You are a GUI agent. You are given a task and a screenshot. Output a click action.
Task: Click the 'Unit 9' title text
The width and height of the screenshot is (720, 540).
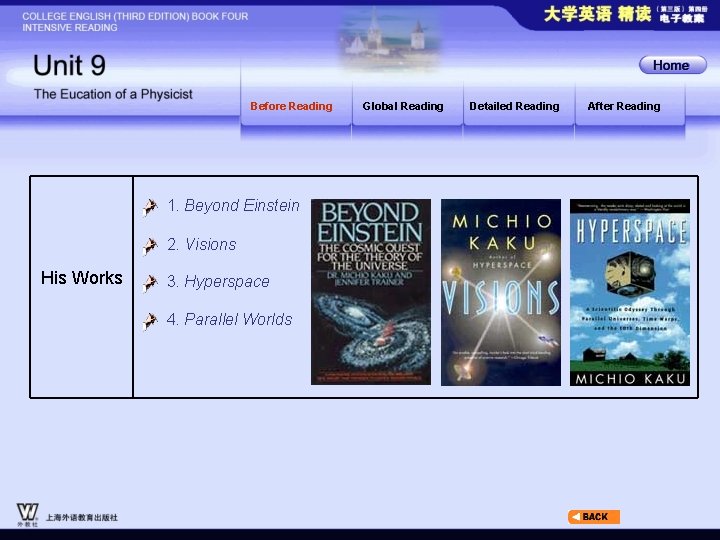point(69,65)
